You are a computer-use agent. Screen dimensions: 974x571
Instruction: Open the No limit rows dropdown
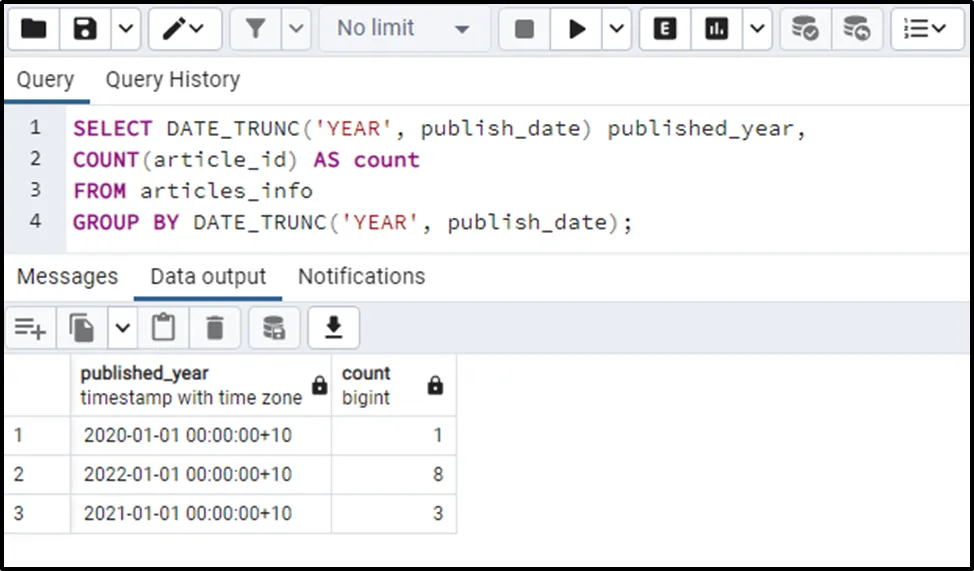[x=403, y=29]
